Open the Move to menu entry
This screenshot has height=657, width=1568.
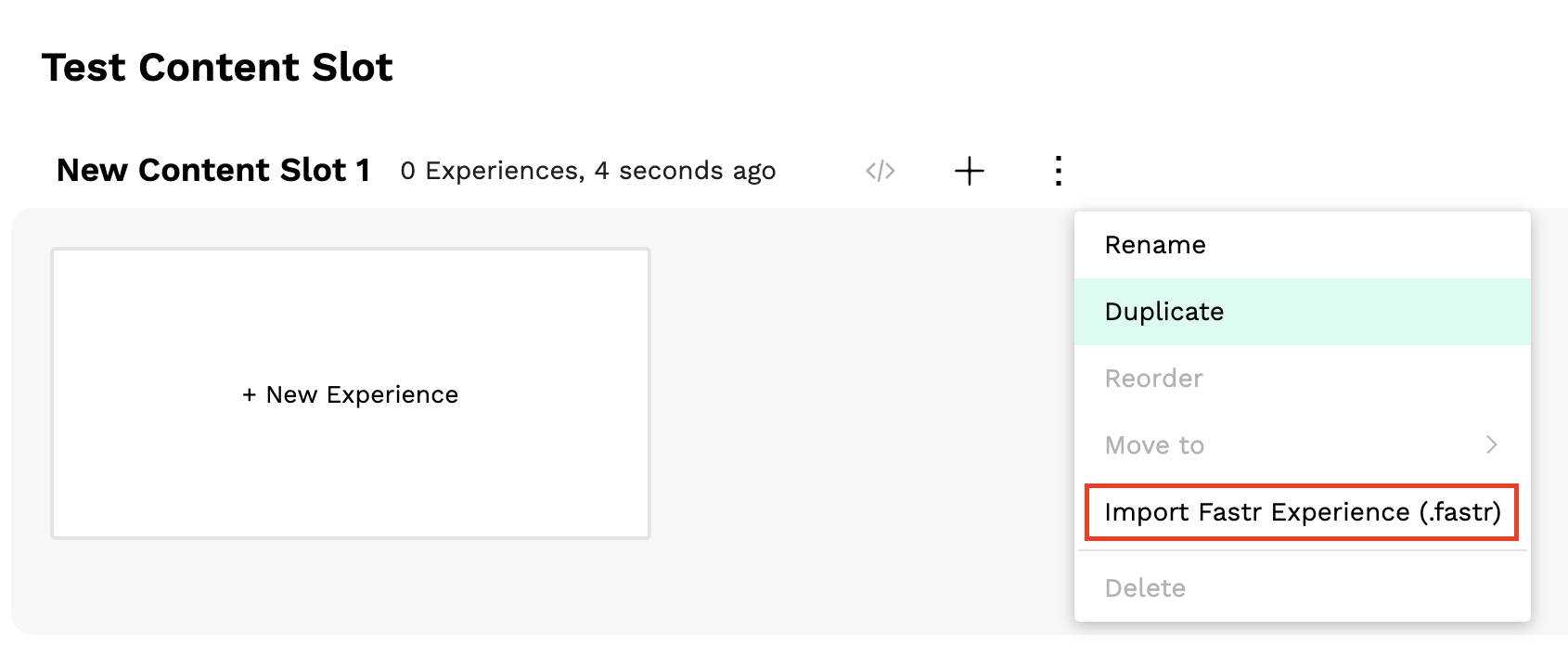tap(1302, 445)
